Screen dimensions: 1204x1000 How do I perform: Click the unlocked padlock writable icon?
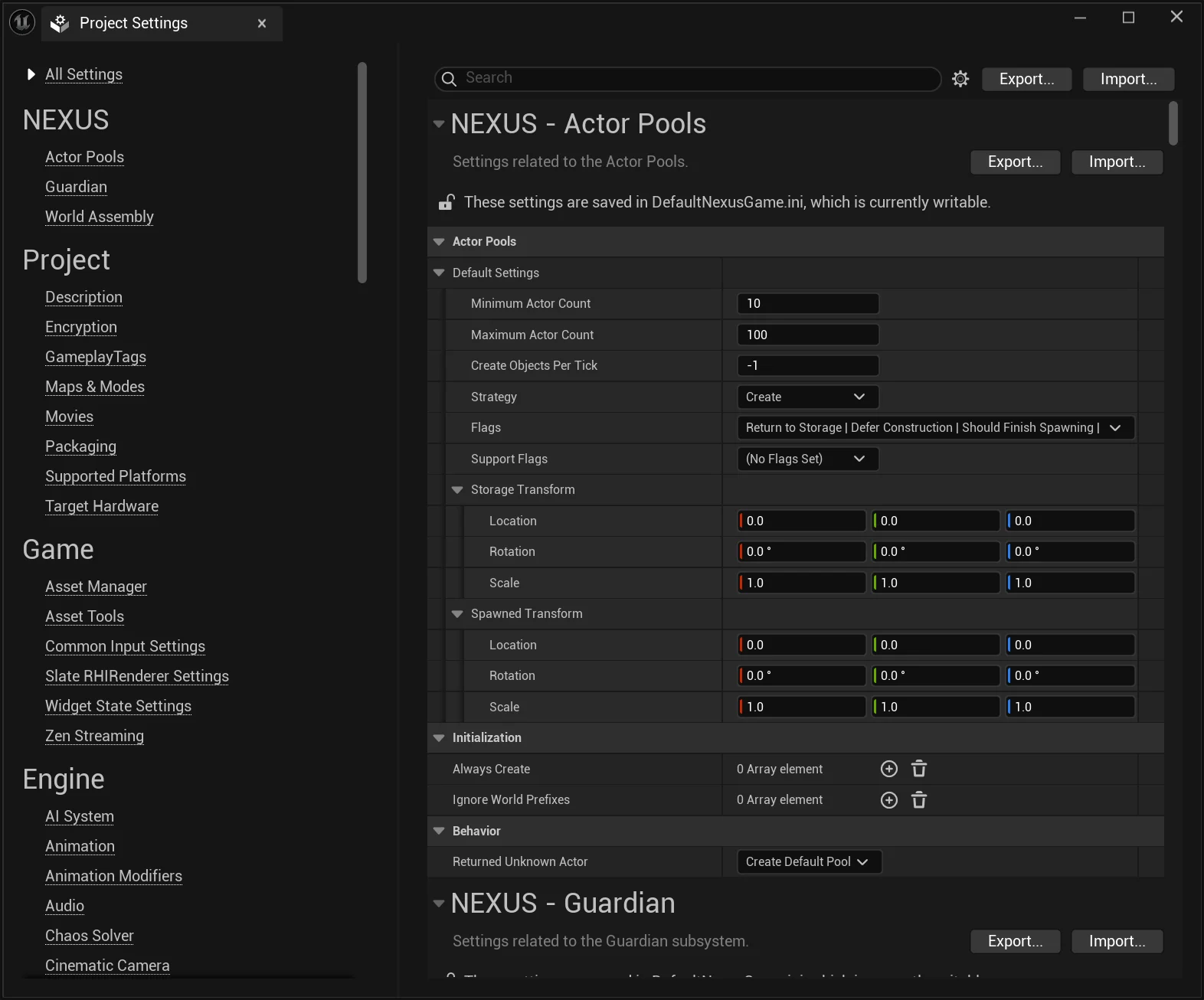(x=446, y=202)
